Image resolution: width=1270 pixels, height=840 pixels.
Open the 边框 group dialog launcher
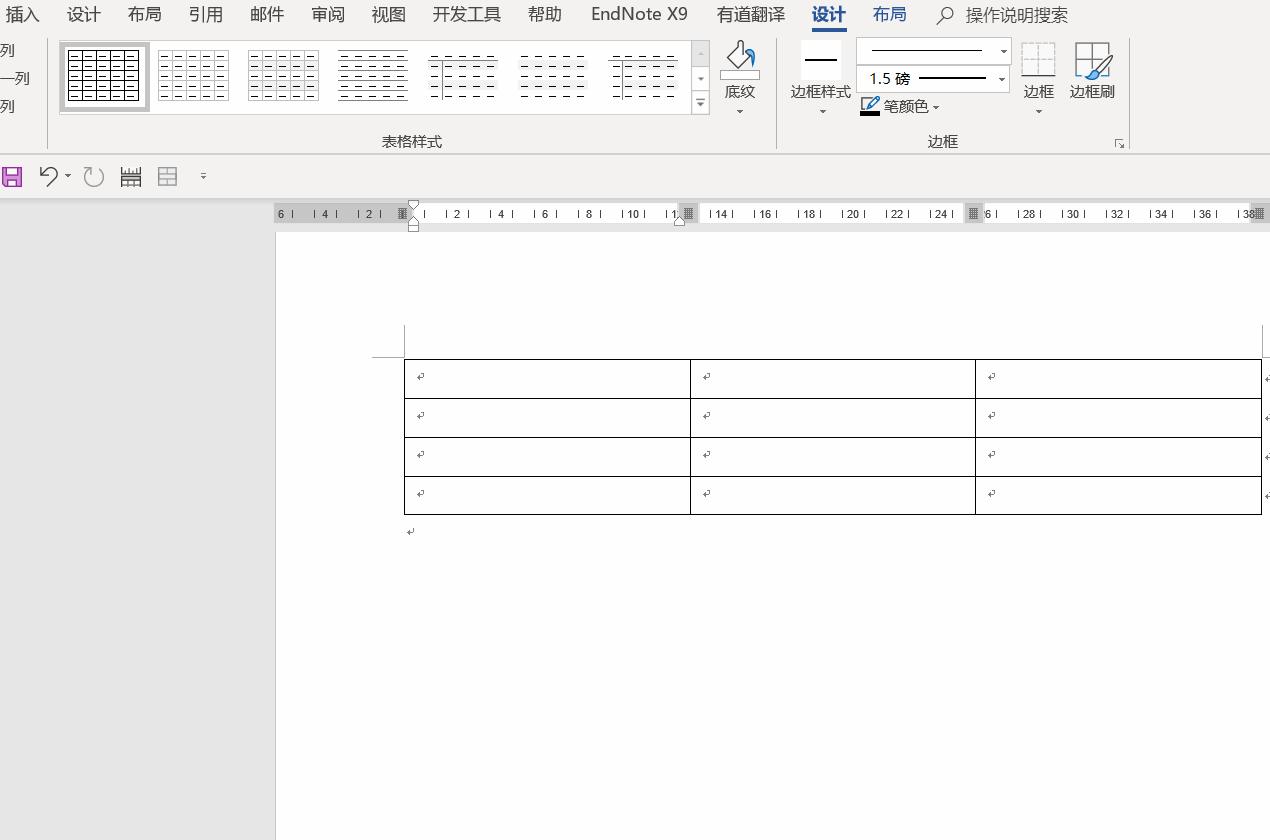pyautogui.click(x=1119, y=144)
